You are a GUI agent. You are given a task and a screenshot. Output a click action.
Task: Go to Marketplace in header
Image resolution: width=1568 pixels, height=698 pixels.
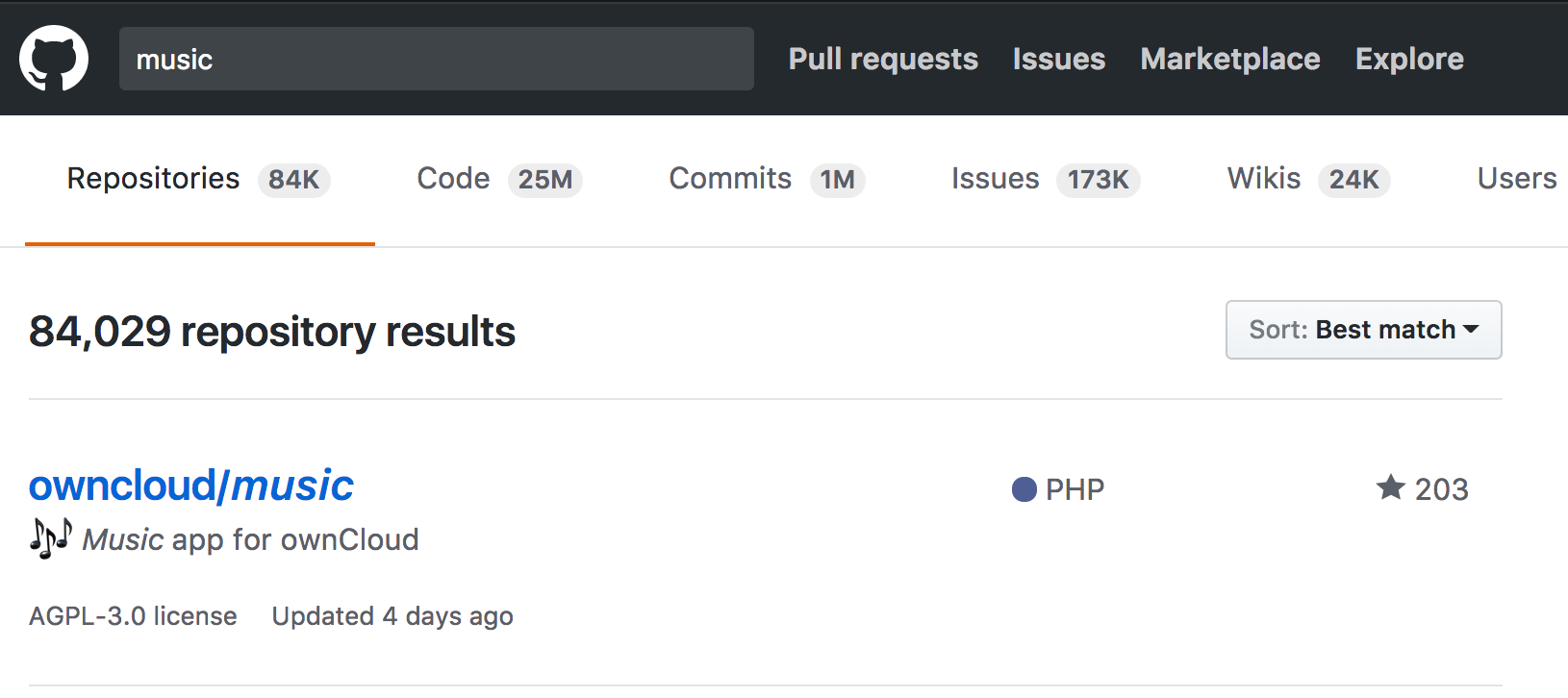click(x=1229, y=59)
